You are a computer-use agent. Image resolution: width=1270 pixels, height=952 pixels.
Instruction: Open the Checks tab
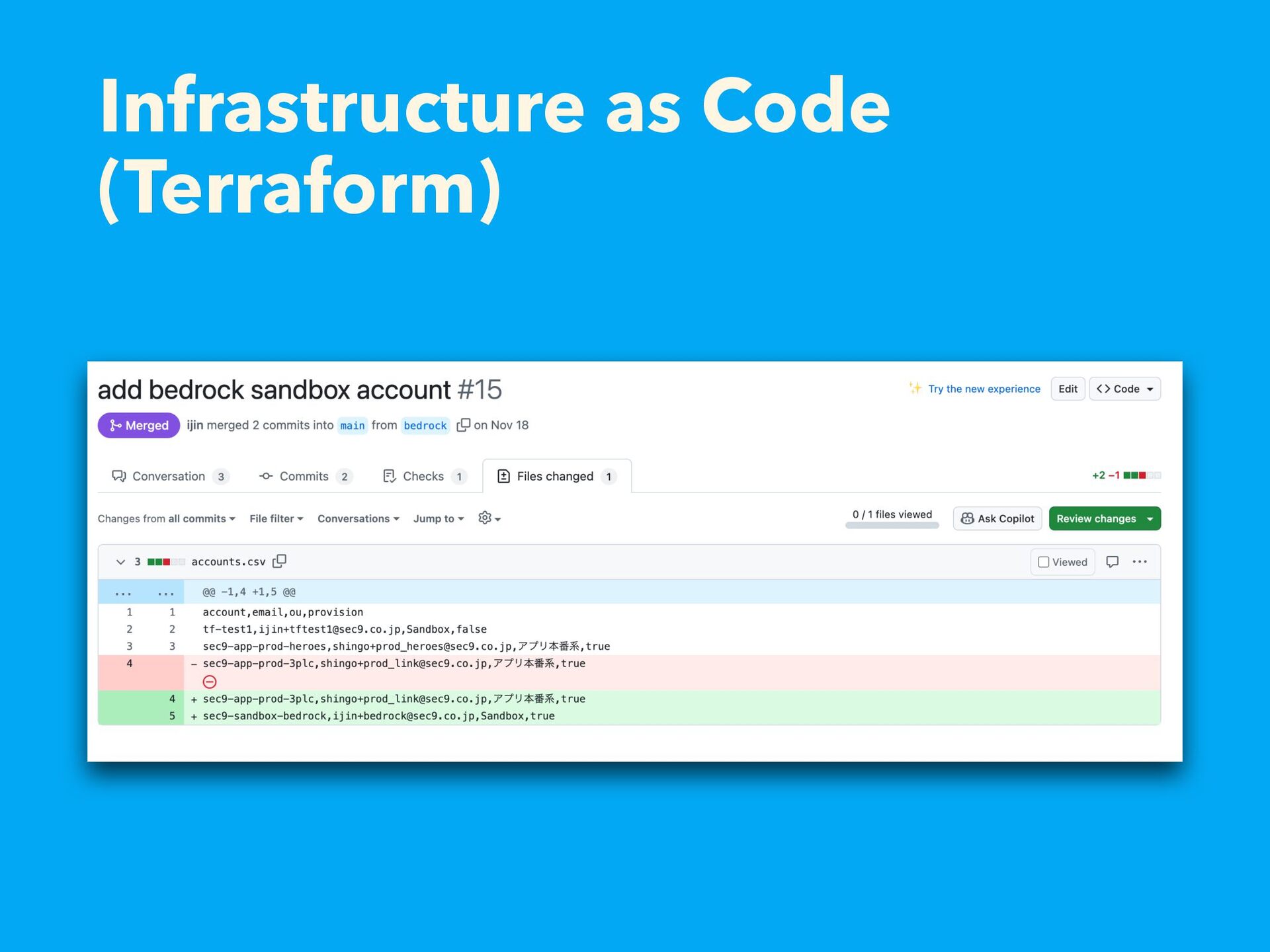(424, 476)
